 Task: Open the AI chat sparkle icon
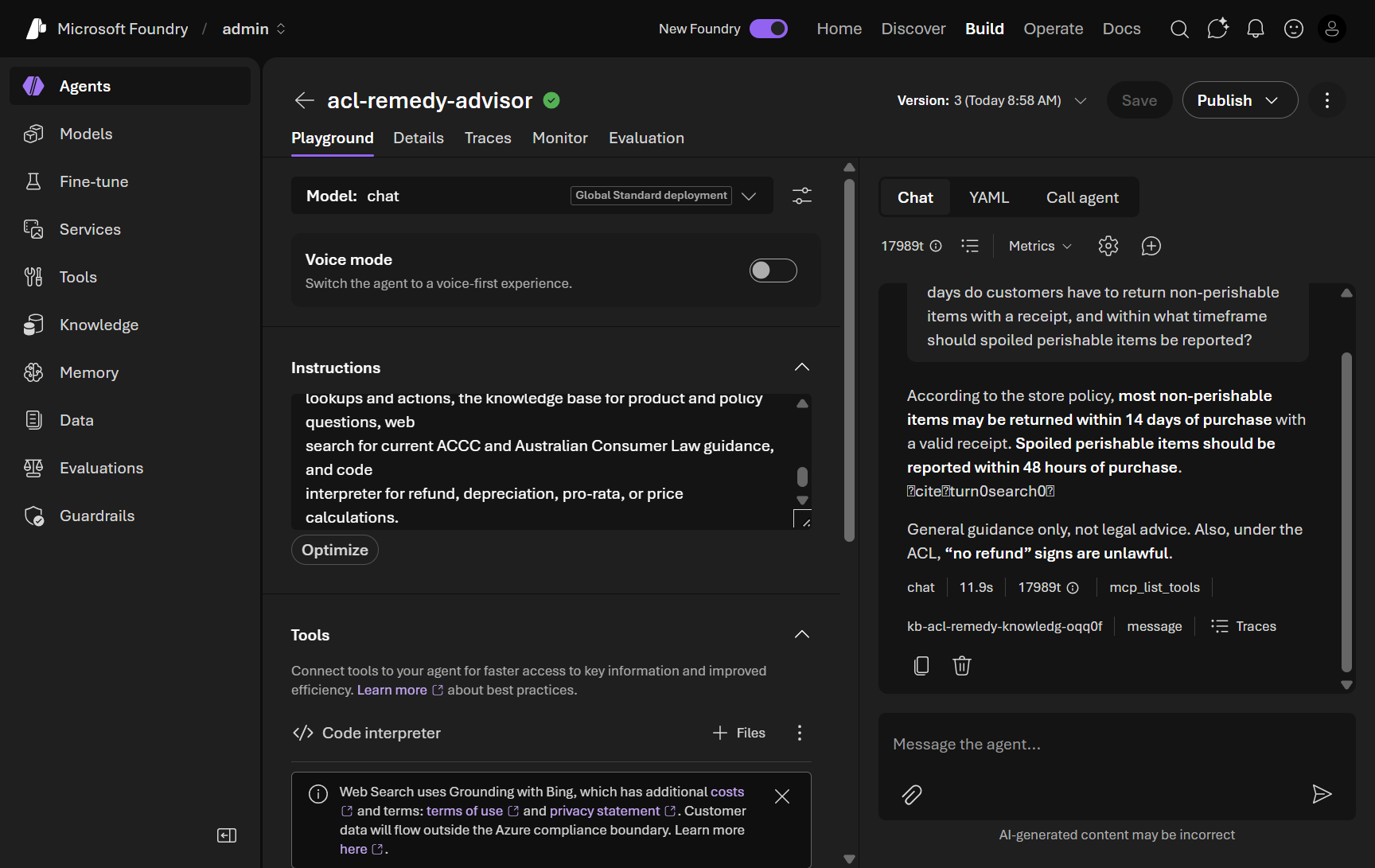tap(1217, 29)
